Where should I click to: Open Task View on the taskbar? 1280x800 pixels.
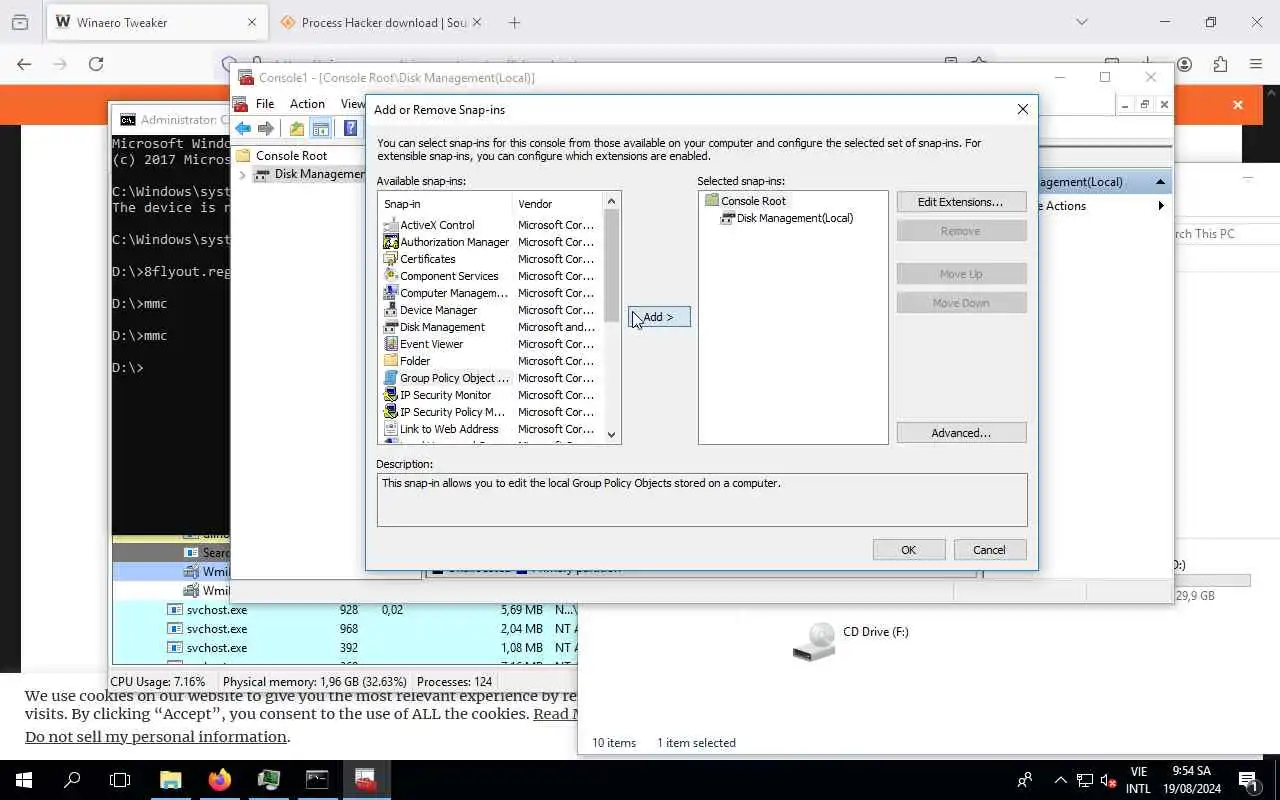(x=120, y=780)
